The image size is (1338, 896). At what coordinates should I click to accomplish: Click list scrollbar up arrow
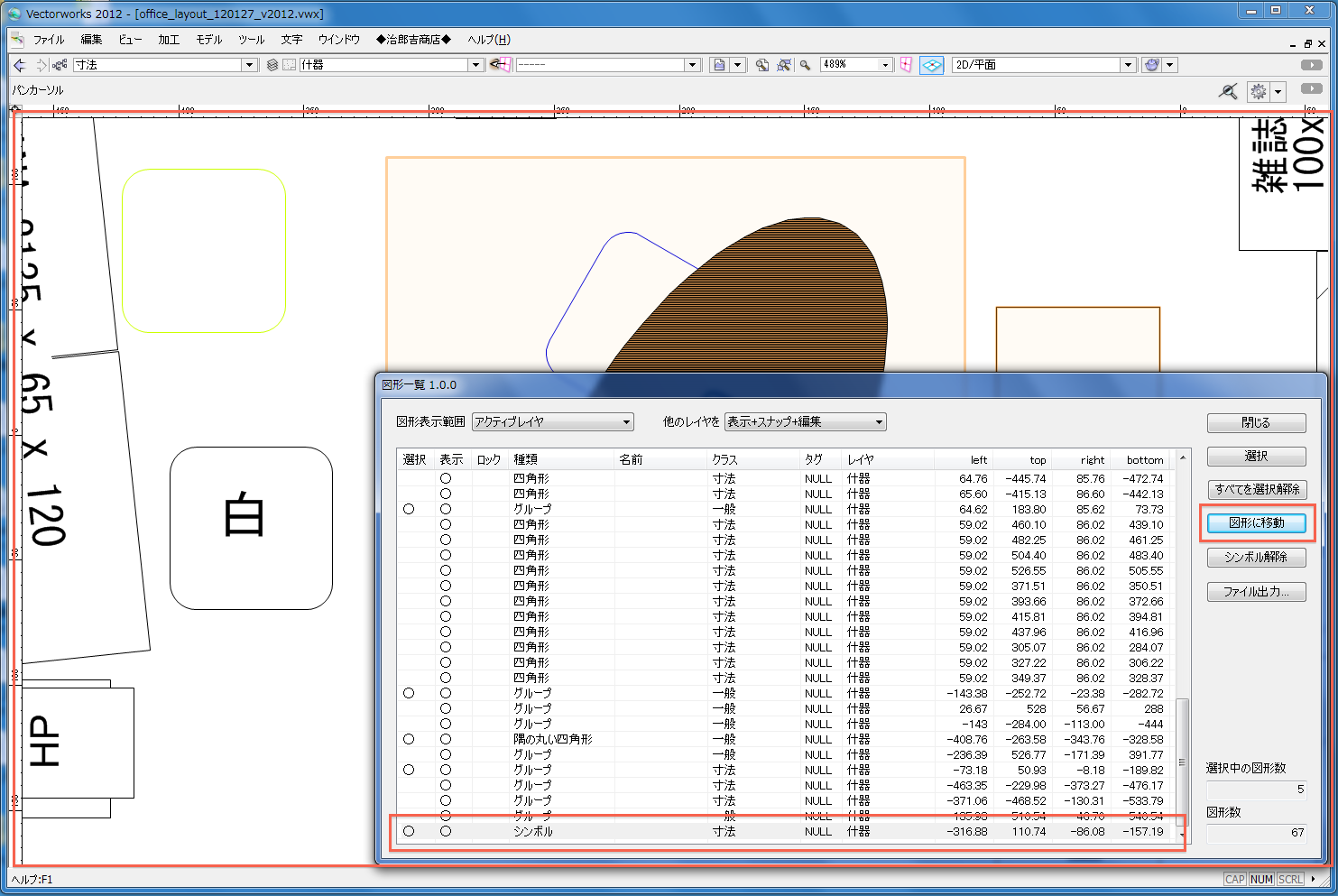[x=1183, y=458]
